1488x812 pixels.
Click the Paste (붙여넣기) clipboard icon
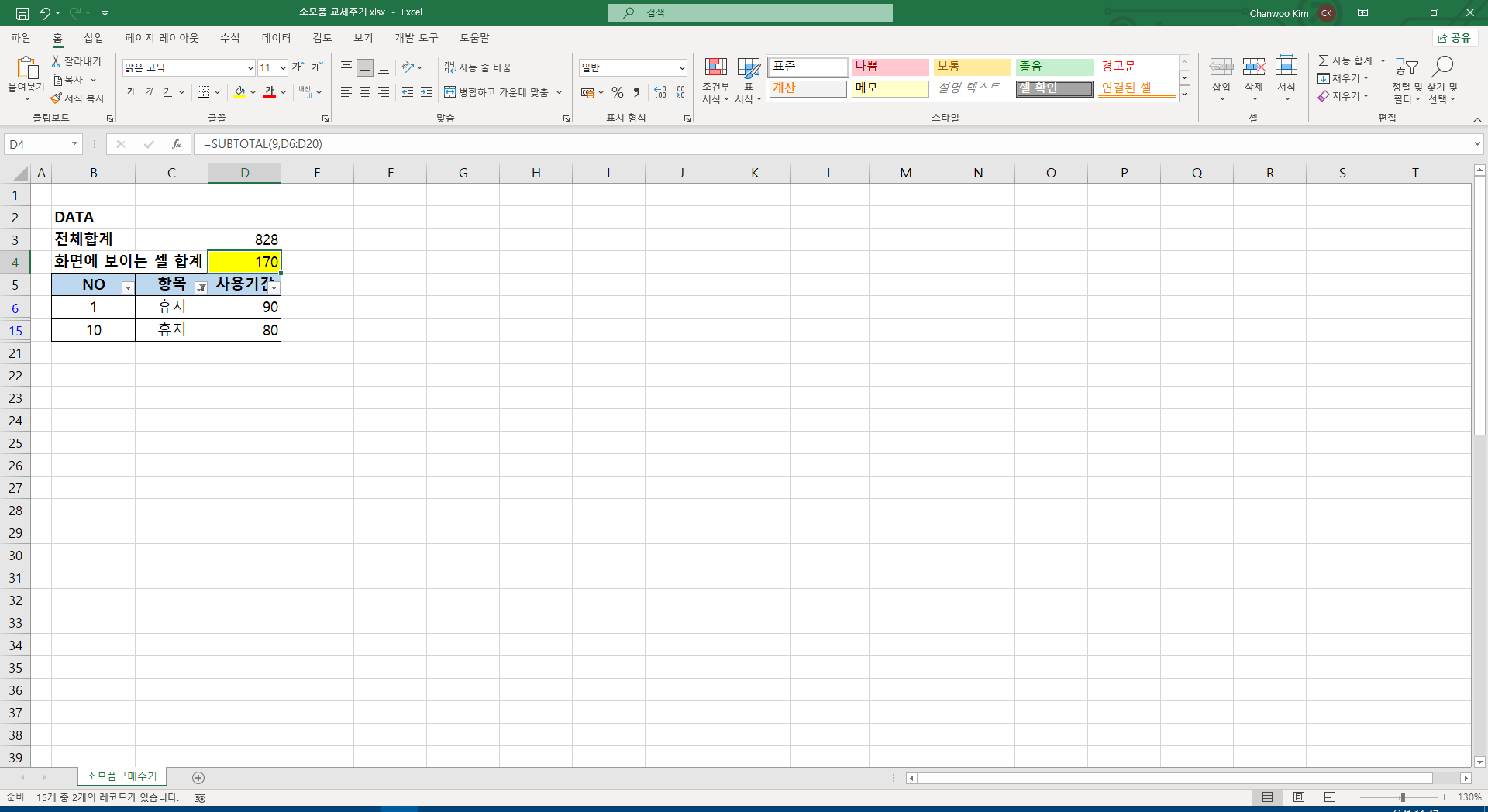tap(27, 68)
